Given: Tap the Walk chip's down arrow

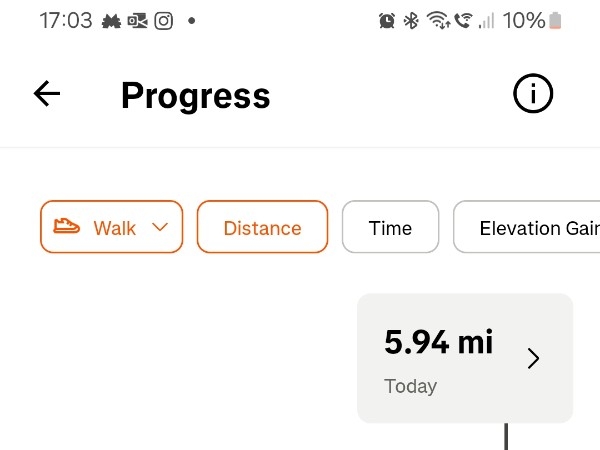Looking at the screenshot, I should (x=160, y=227).
